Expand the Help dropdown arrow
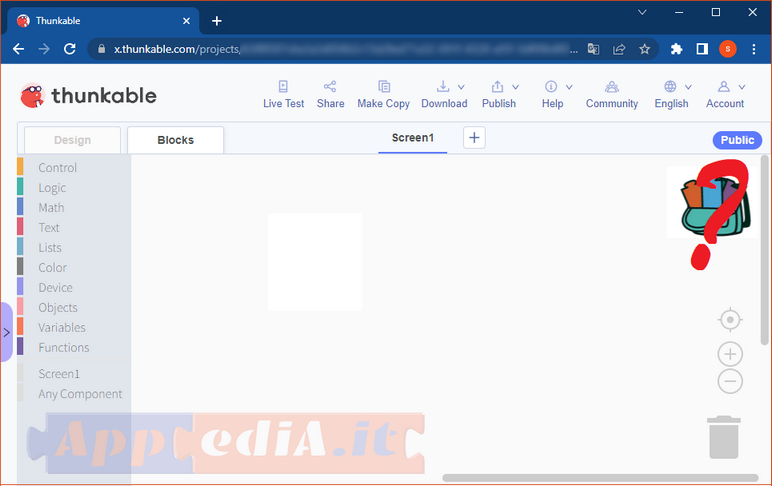The width and height of the screenshot is (772, 486). point(569,87)
